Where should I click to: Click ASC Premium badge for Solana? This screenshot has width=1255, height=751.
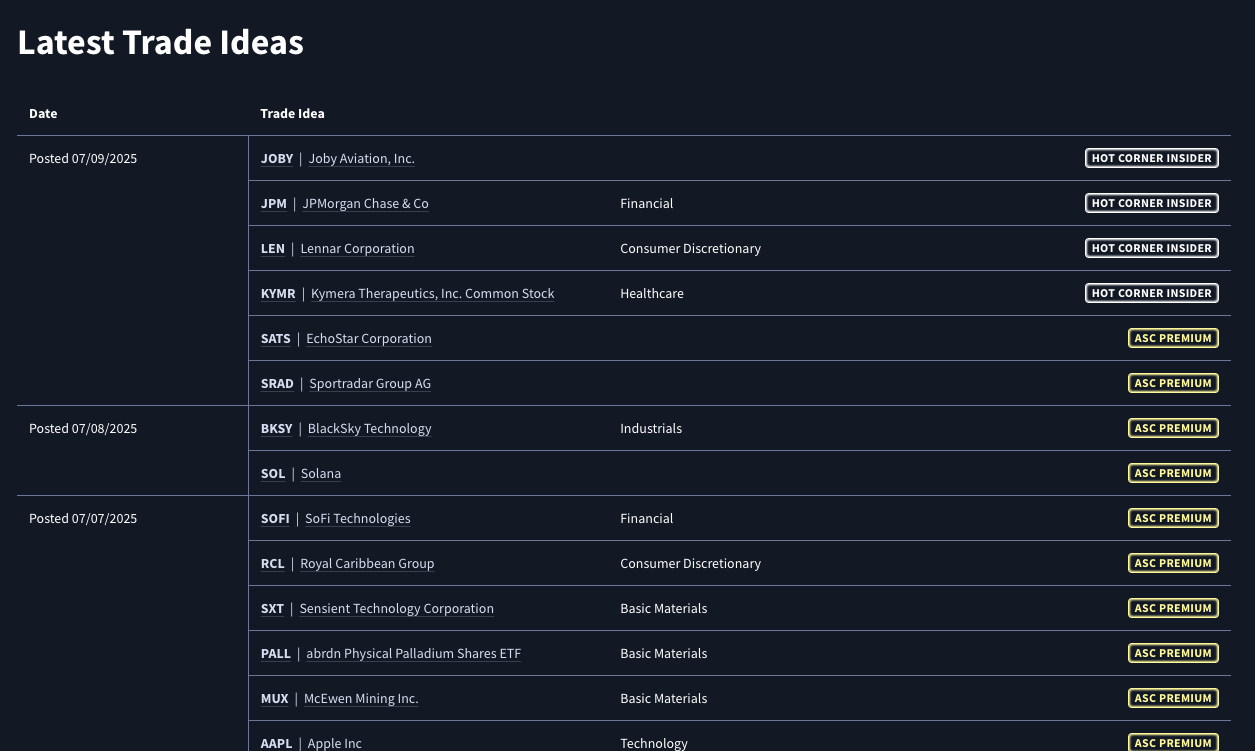[x=1173, y=473]
